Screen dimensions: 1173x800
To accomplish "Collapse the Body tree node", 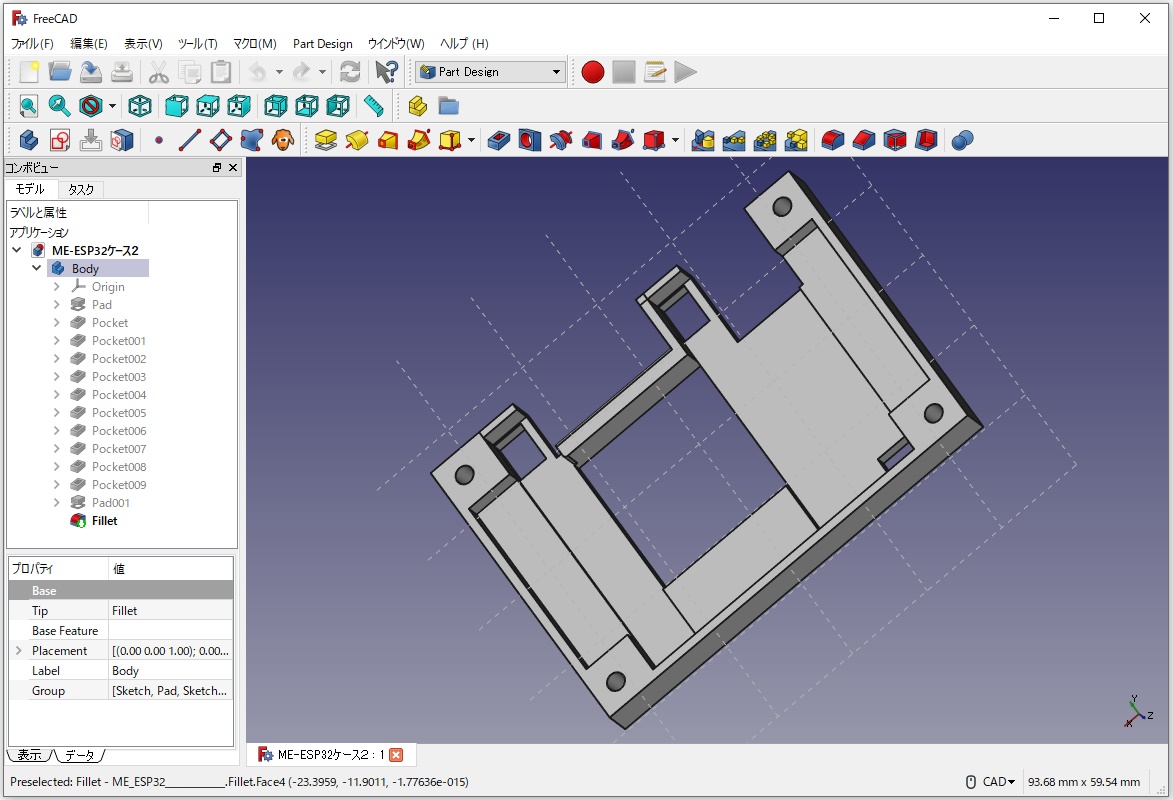I will tap(37, 269).
